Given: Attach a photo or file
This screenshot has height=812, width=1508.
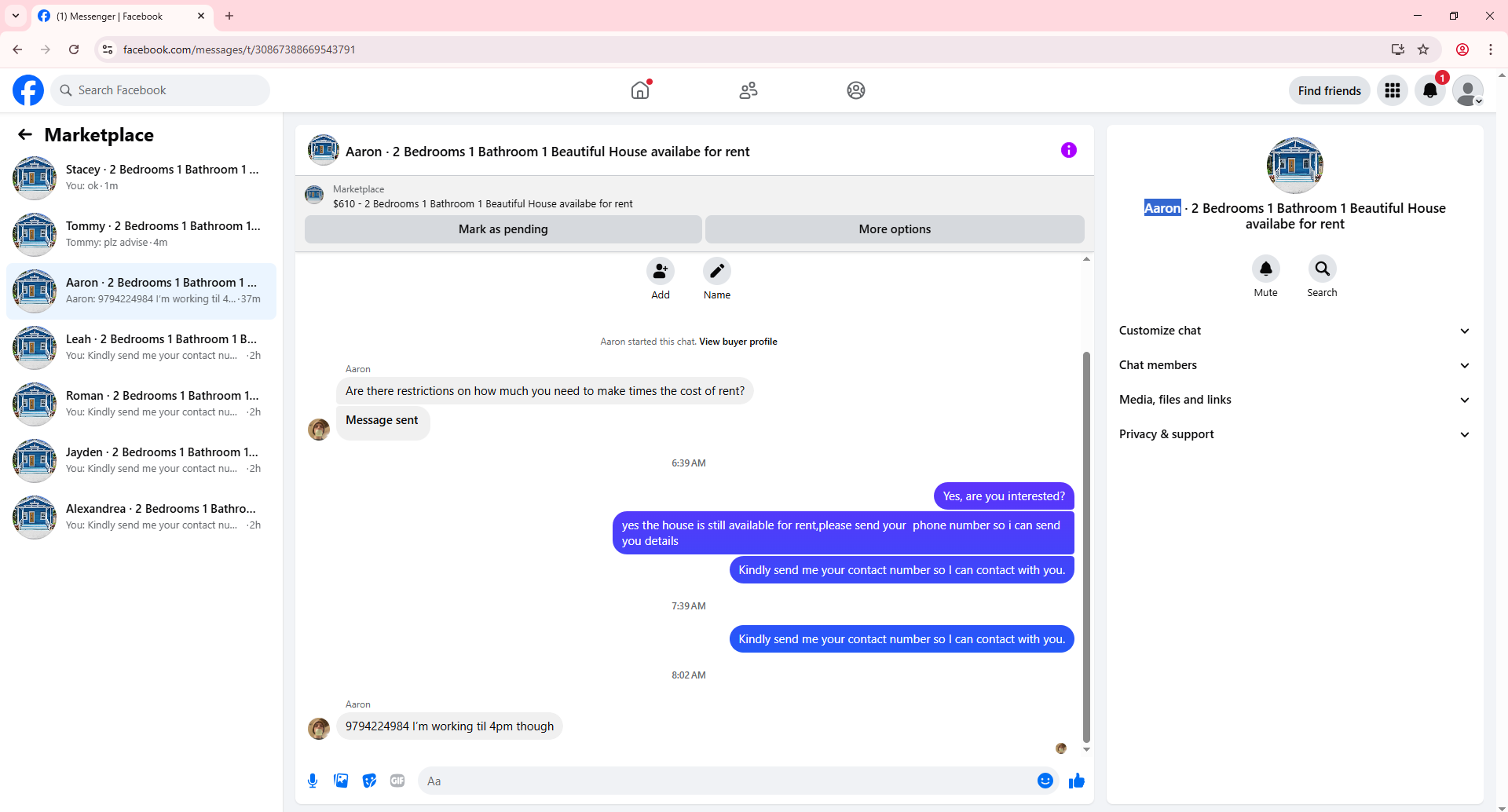Looking at the screenshot, I should [x=341, y=781].
